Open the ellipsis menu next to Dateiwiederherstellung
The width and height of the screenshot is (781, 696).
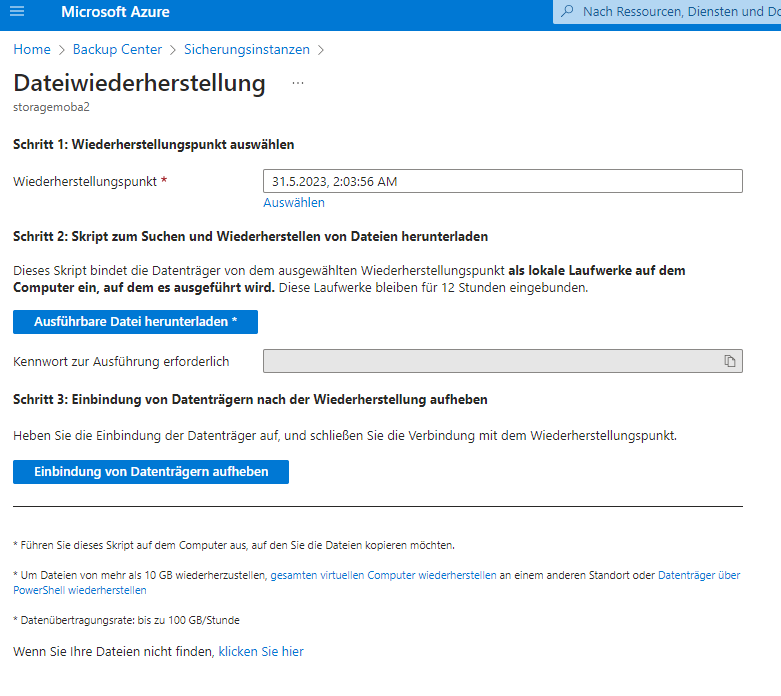pyautogui.click(x=298, y=83)
